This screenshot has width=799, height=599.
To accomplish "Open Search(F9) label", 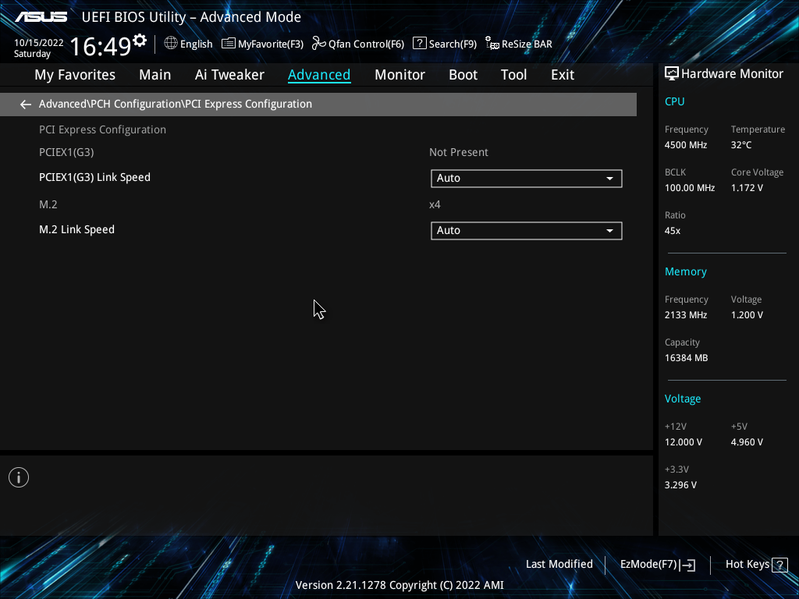I will tap(452, 44).
